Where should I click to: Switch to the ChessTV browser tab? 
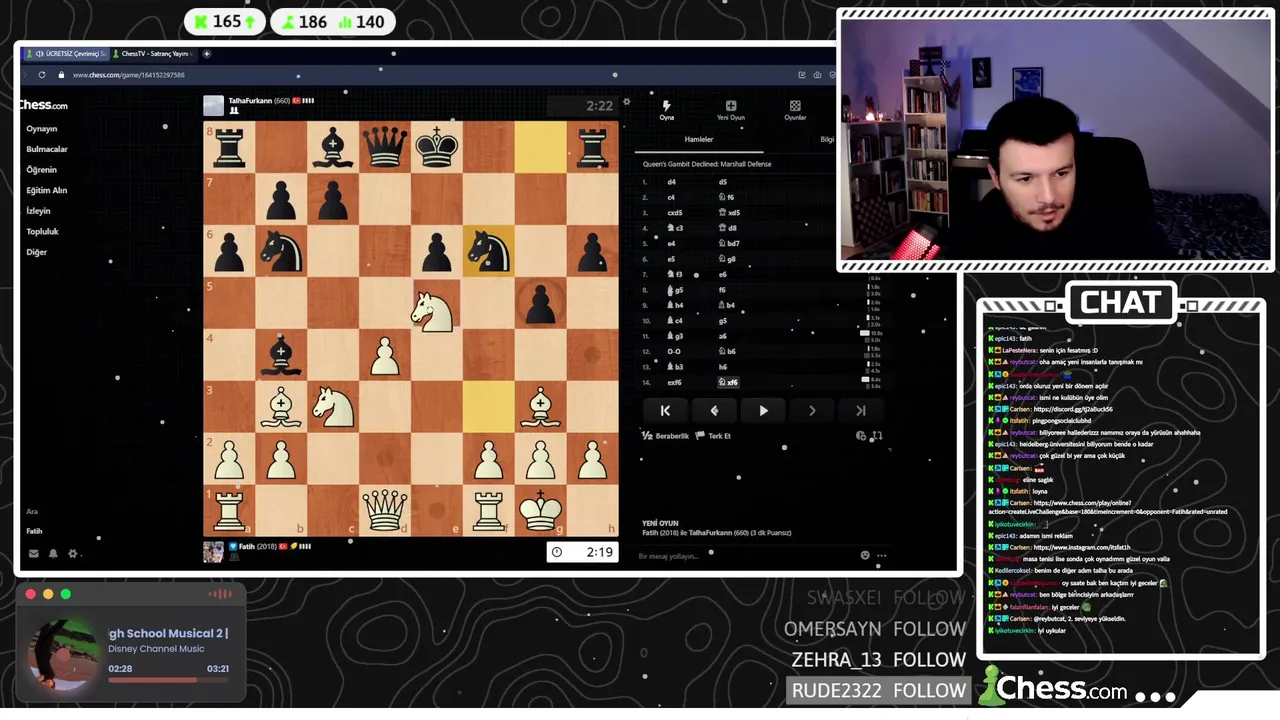(x=154, y=54)
